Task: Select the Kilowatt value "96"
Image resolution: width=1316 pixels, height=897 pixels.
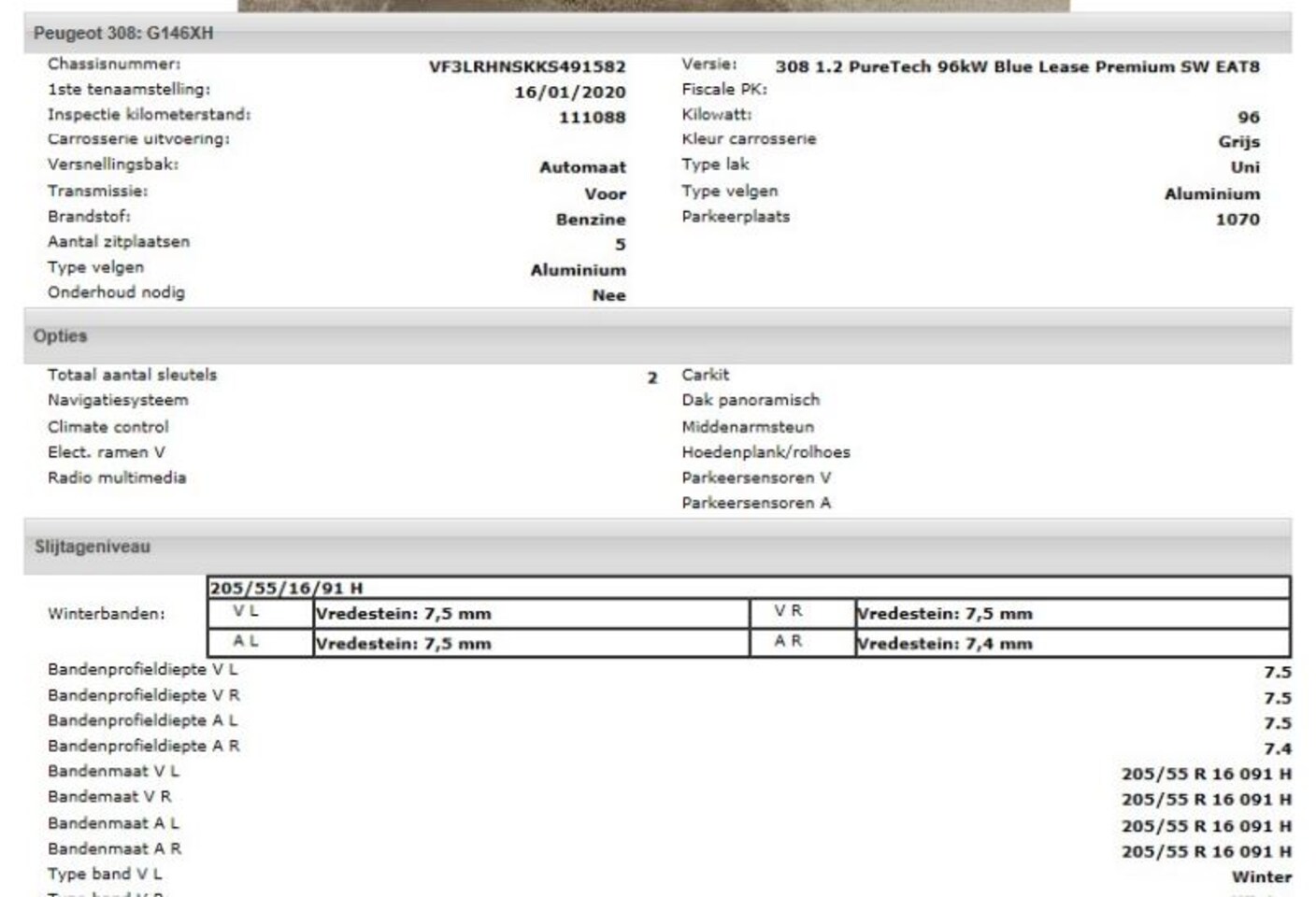Action: [x=1249, y=117]
